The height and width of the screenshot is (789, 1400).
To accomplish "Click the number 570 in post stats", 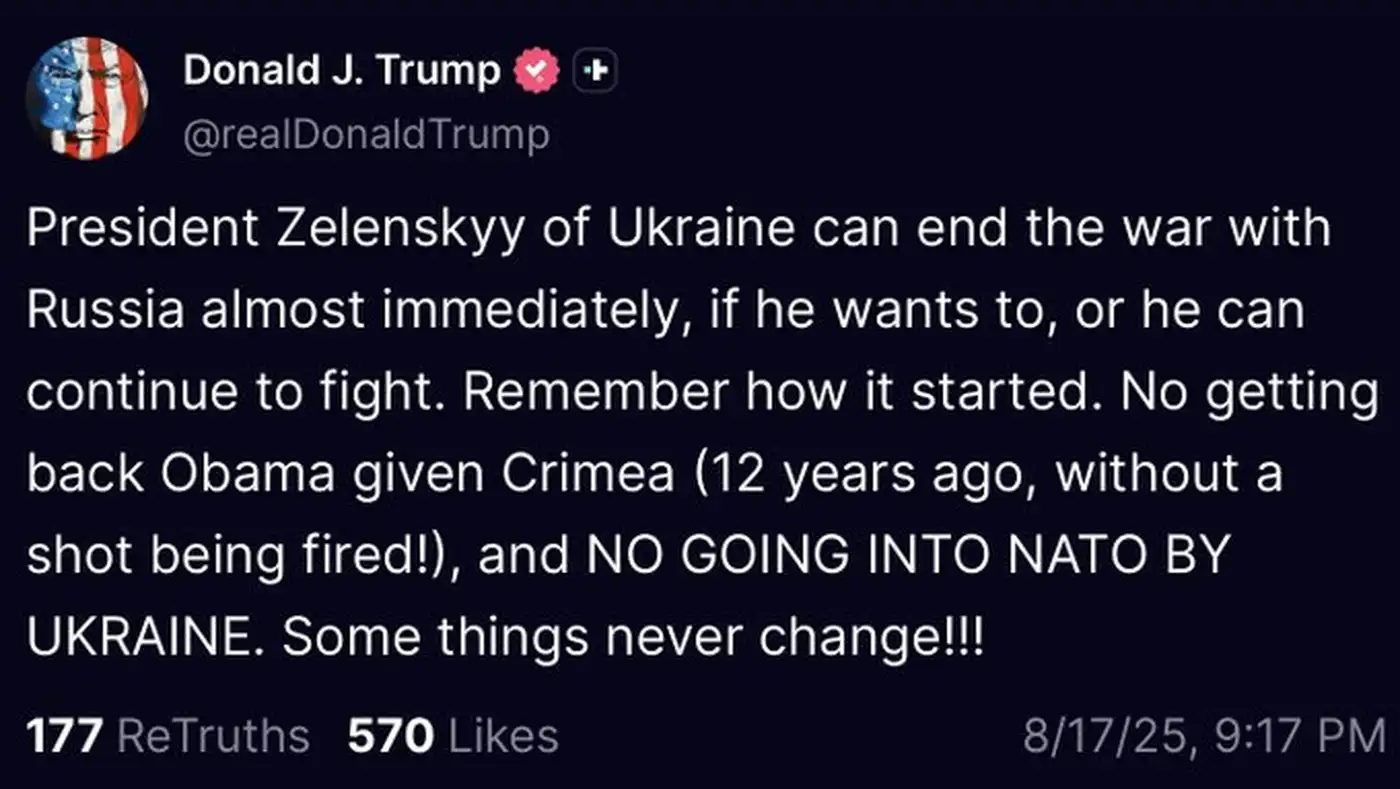I will [390, 736].
